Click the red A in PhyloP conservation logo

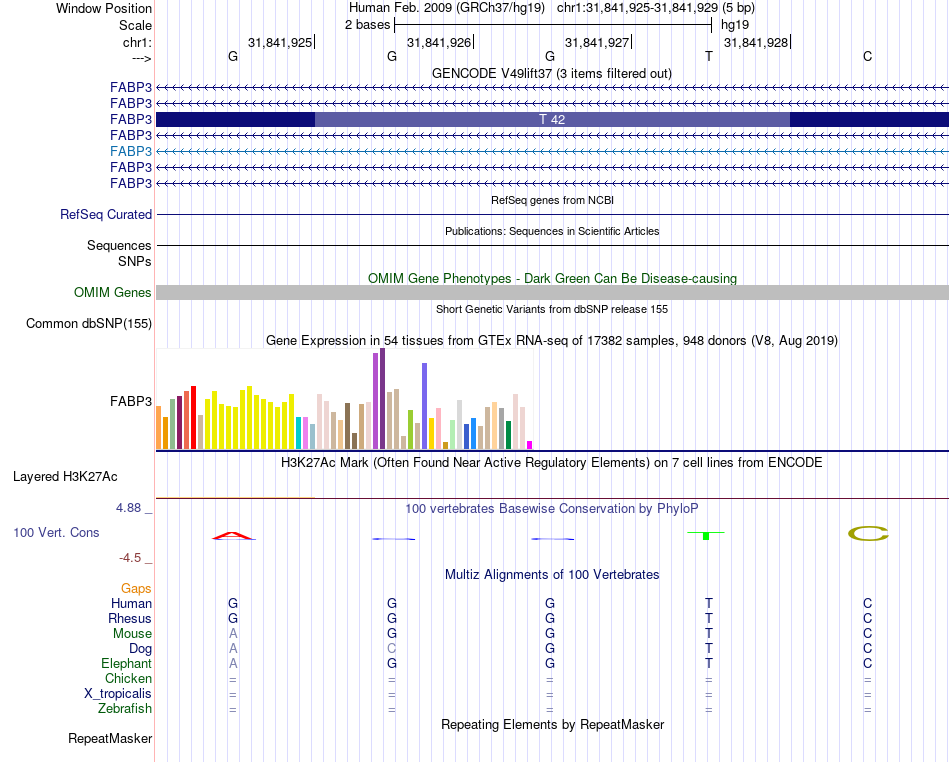point(233,535)
